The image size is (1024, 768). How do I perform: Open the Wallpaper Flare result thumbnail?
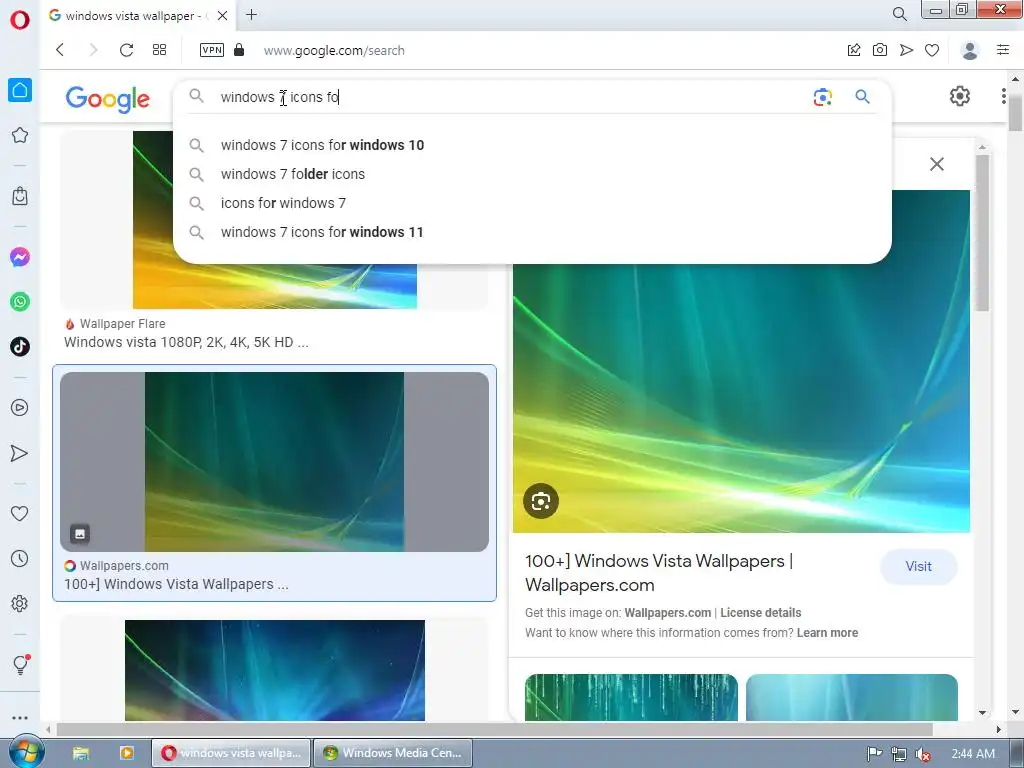pyautogui.click(x=274, y=219)
